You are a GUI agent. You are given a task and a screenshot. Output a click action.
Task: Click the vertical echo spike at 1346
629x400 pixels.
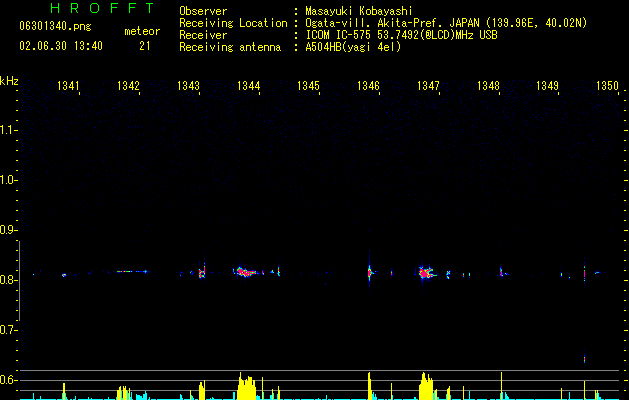tap(369, 272)
